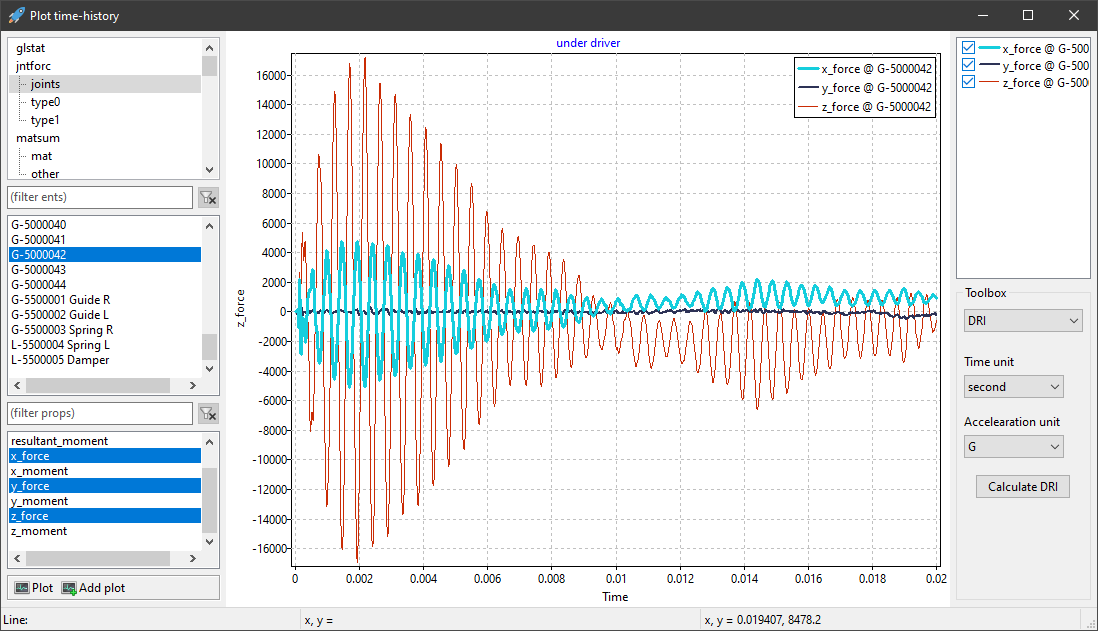Click props list scroll-right arrow
This screenshot has width=1098, height=631.
click(193, 559)
